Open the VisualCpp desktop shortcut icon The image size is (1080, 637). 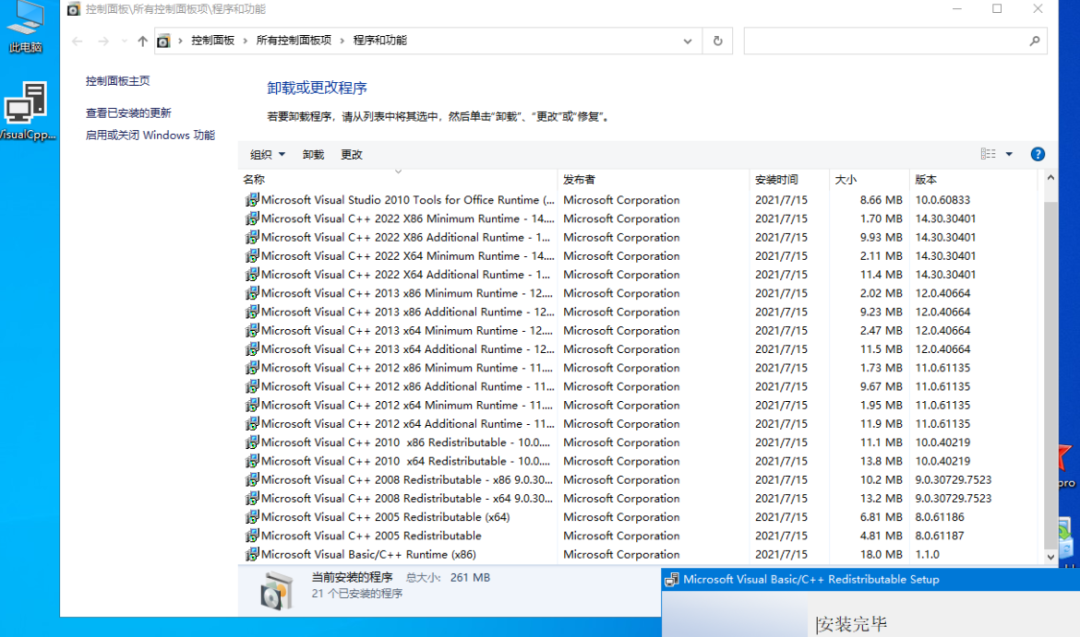point(25,110)
